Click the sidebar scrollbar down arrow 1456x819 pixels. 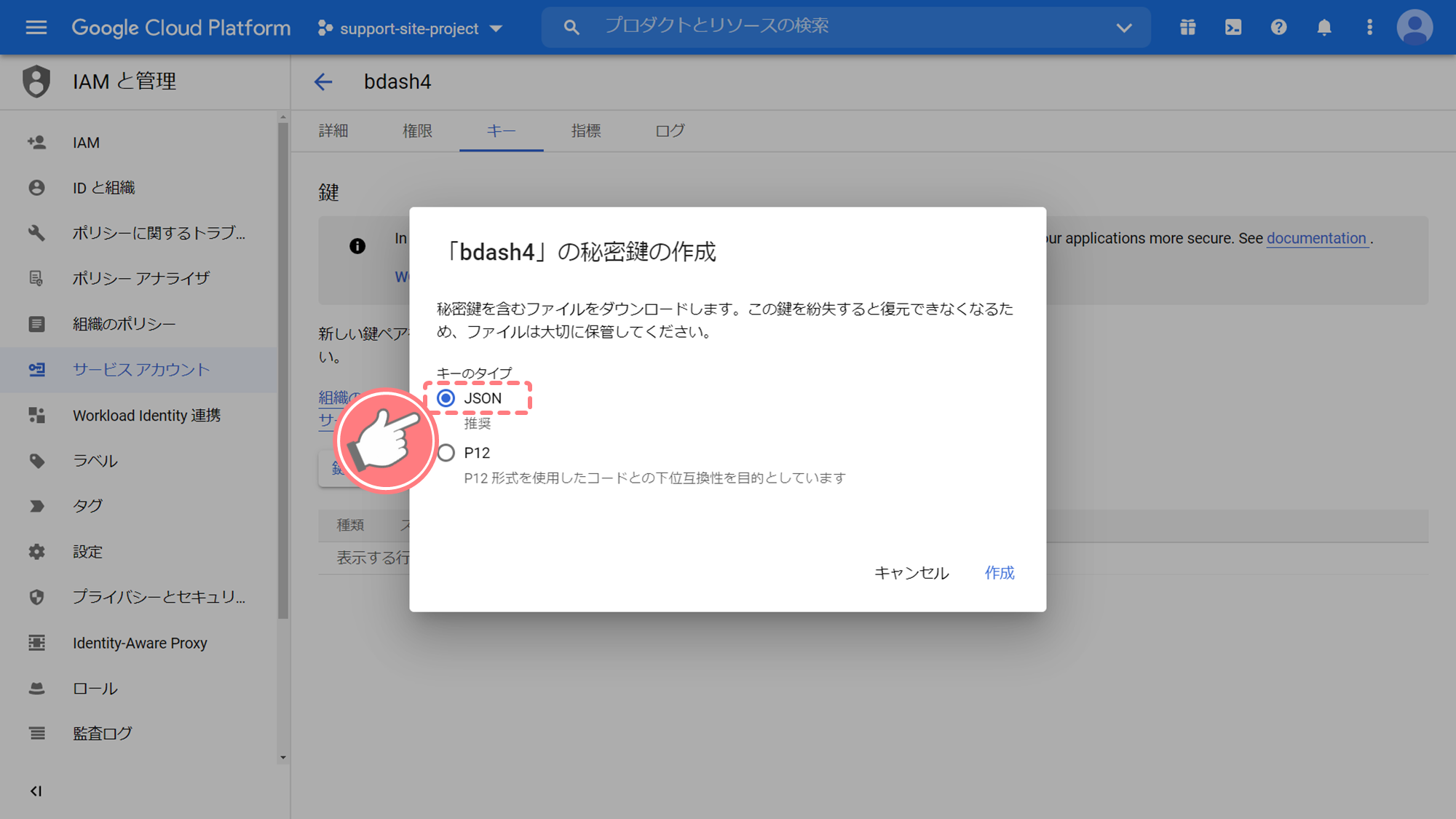(283, 758)
